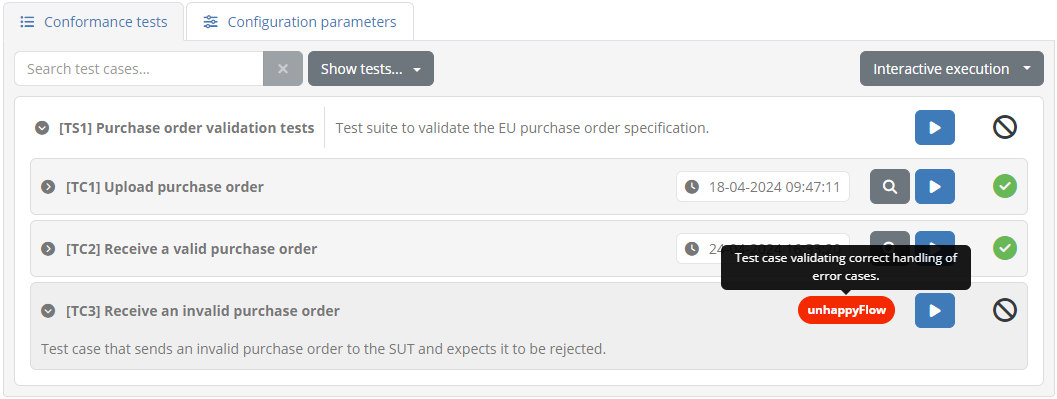
Task: Click the green success checkmark for TC2
Action: (x=1004, y=248)
